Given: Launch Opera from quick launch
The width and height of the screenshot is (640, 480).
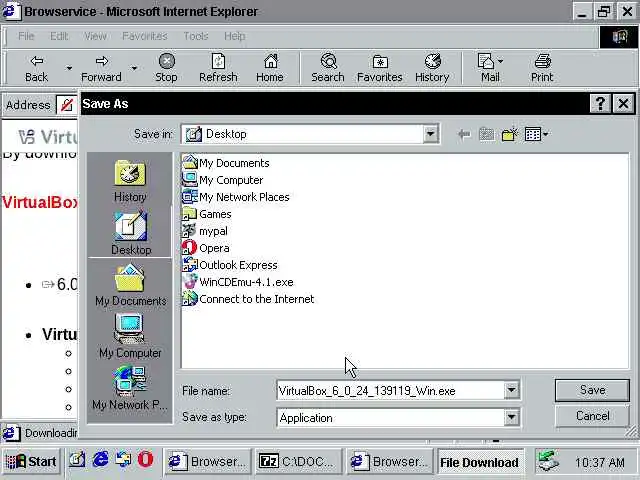Looking at the screenshot, I should tap(145, 460).
